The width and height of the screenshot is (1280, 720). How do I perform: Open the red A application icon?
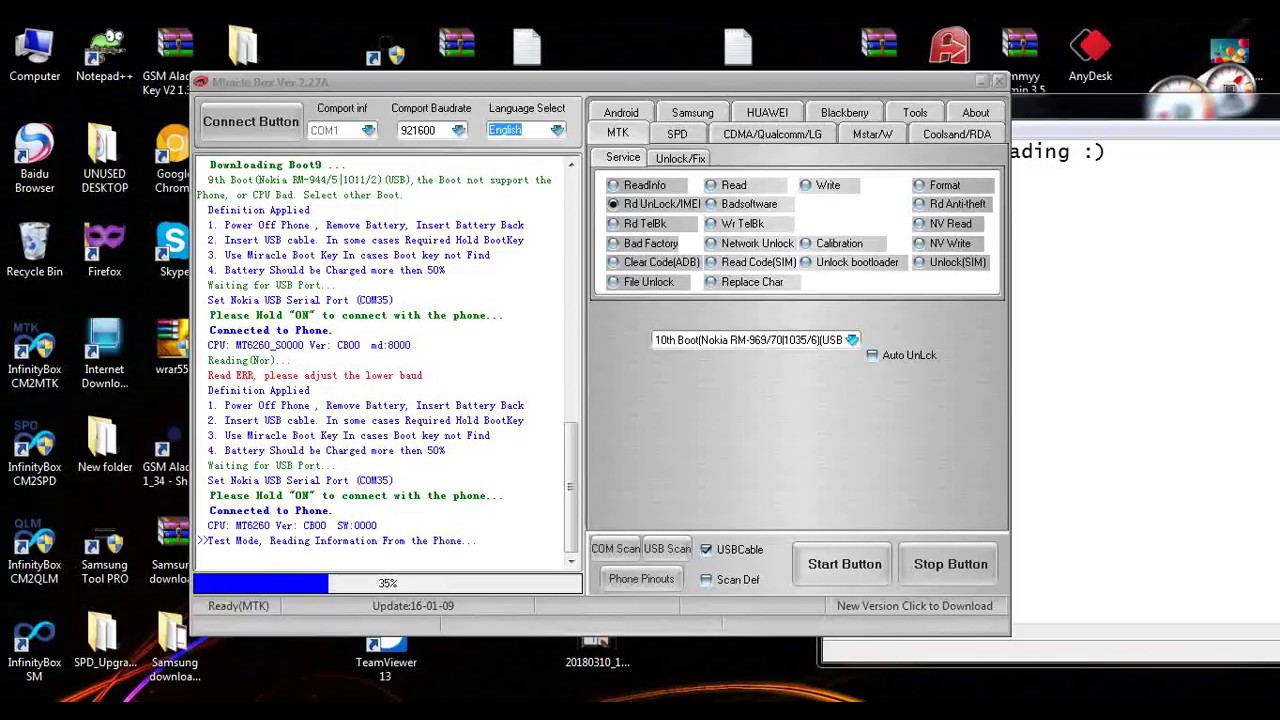coord(949,46)
